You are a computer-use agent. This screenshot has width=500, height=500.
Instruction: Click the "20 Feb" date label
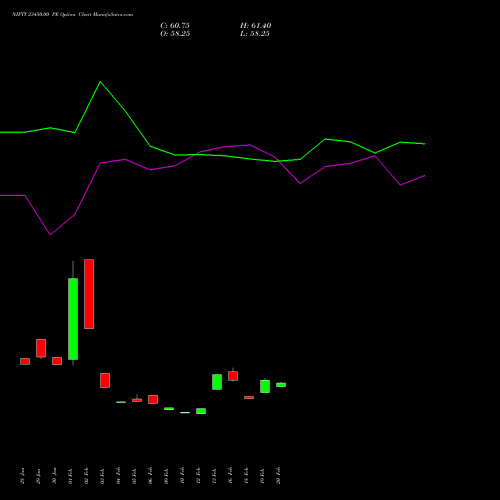click(x=279, y=476)
